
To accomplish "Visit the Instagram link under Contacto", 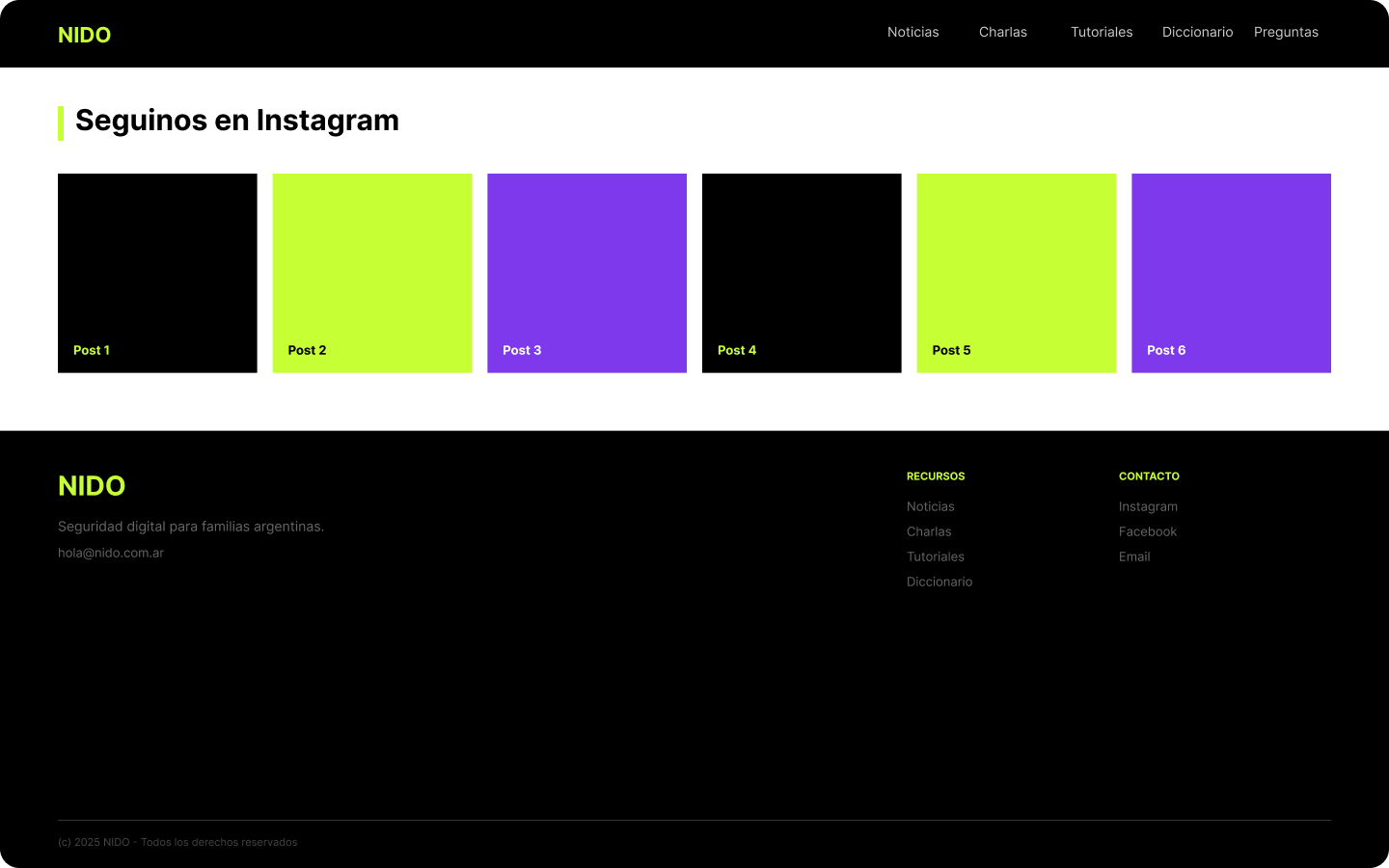I will point(1148,506).
